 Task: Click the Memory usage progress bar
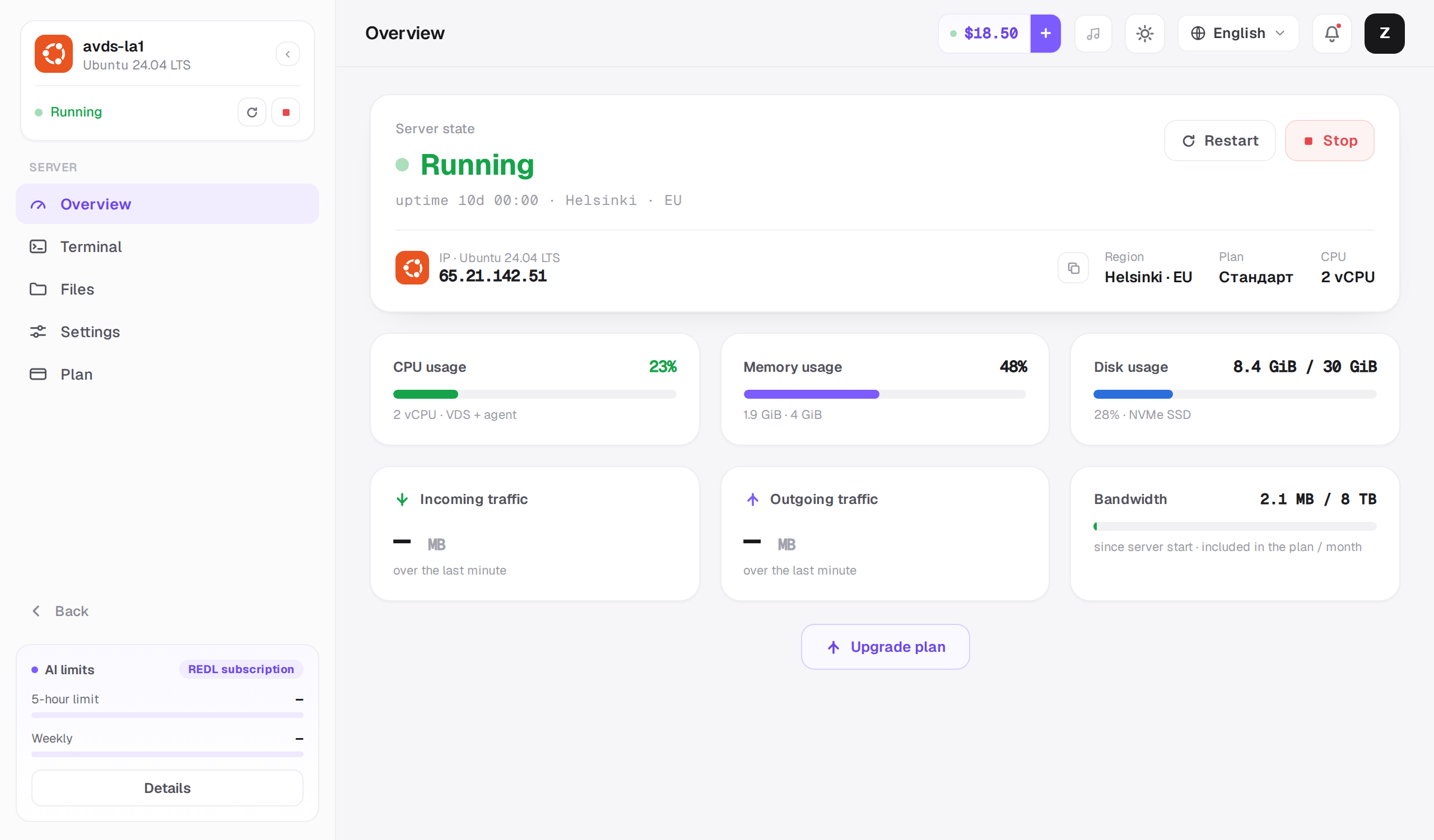pos(884,395)
